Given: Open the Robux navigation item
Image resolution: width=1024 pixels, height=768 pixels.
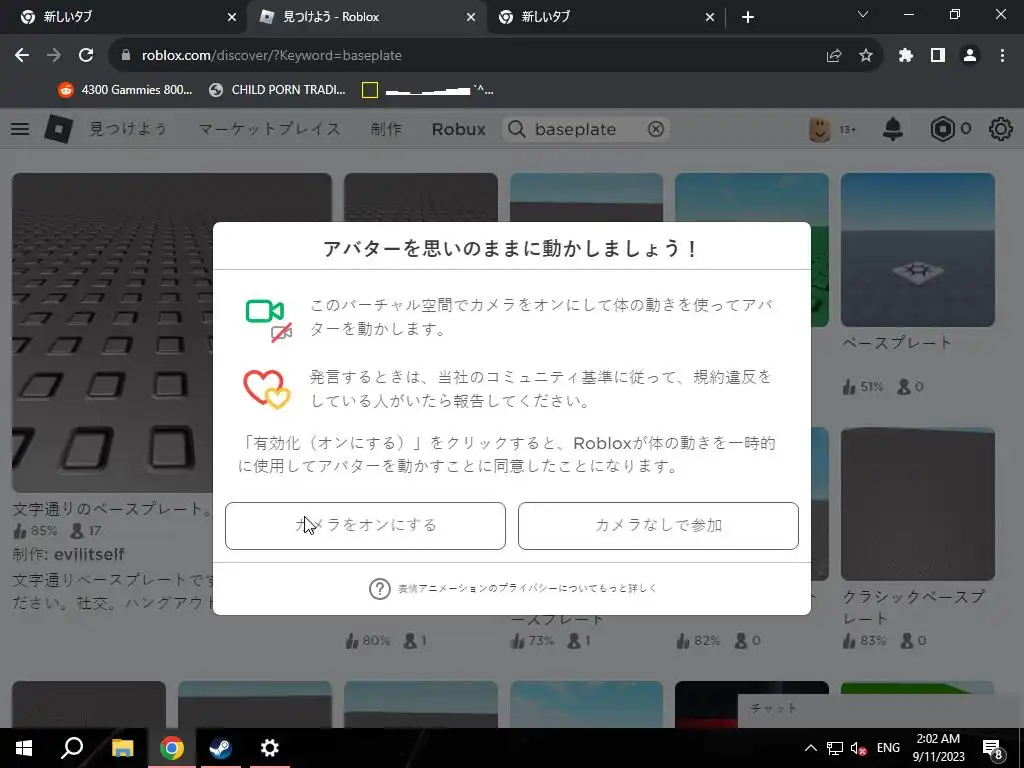Looking at the screenshot, I should [x=458, y=129].
